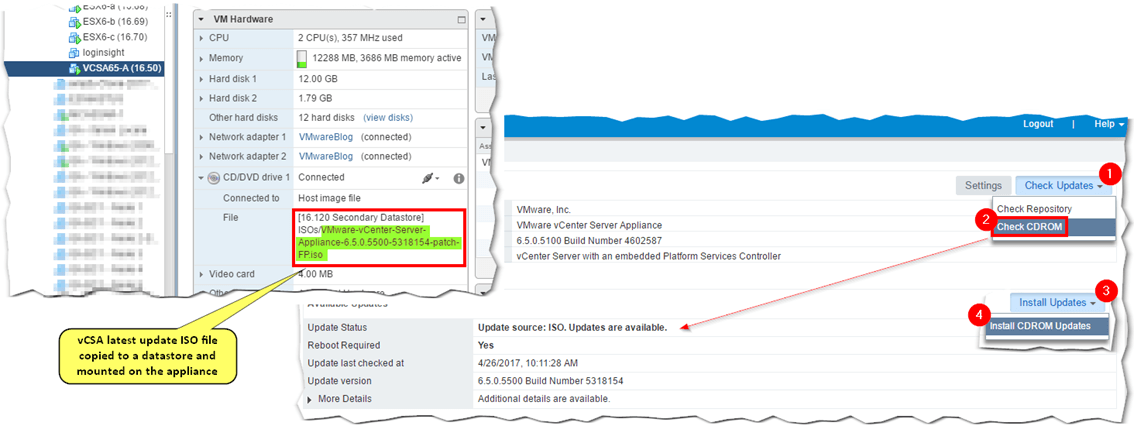Viewport: 1134px width, 426px height.
Task: Open the Help menu
Action: pos(1109,124)
